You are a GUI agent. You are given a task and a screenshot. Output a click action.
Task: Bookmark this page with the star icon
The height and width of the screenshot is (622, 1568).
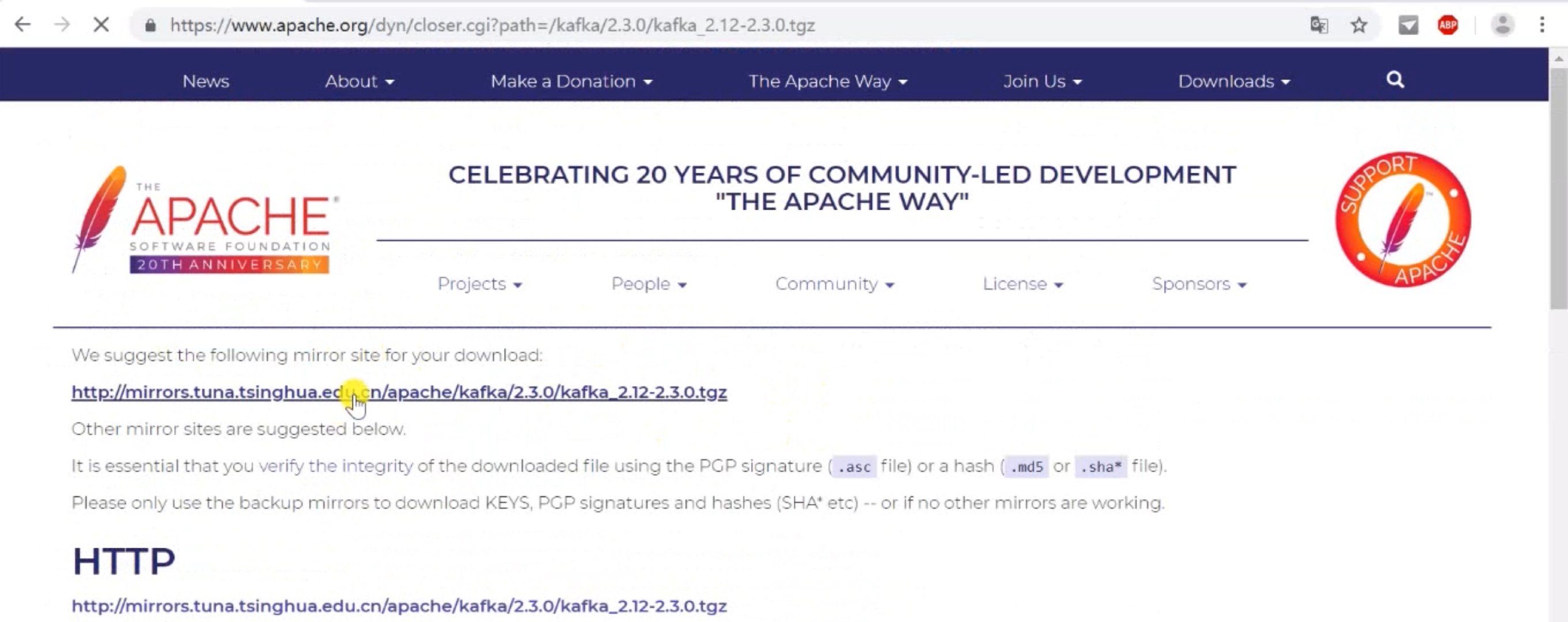[1359, 25]
